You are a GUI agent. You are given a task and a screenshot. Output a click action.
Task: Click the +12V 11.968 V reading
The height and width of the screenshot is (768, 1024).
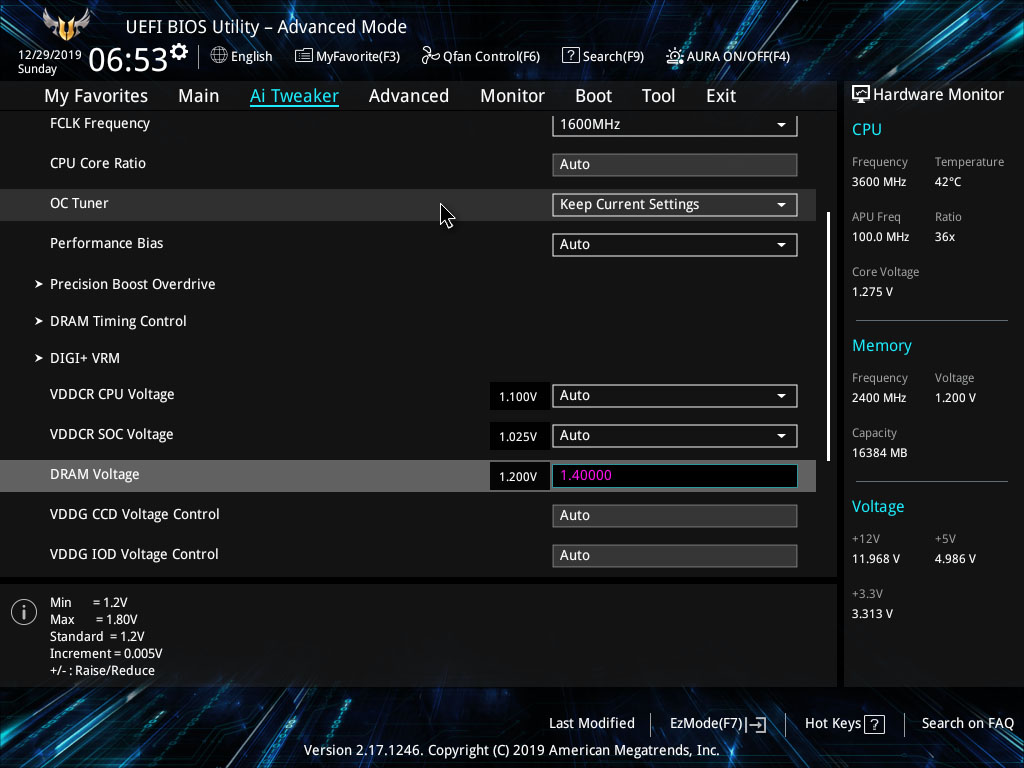[x=876, y=559]
